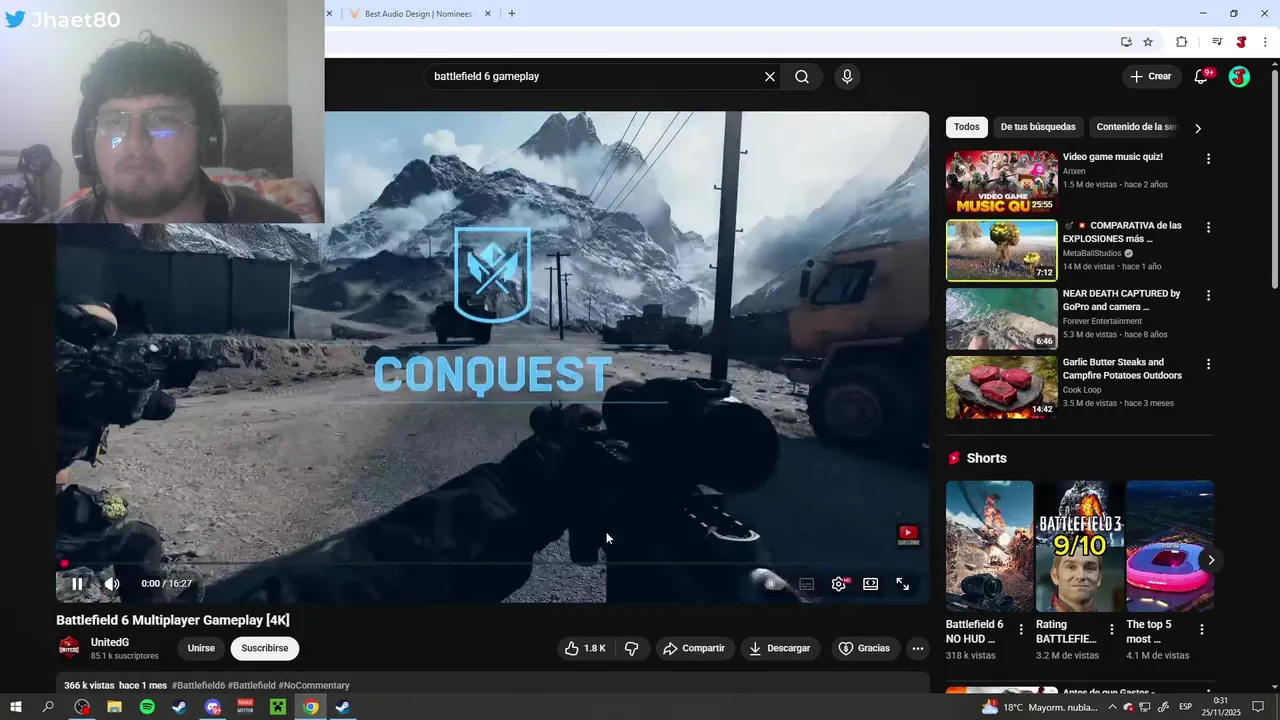Image resolution: width=1280 pixels, height=720 pixels.
Task: Dislike the video with the thumbs down
Action: click(632, 648)
